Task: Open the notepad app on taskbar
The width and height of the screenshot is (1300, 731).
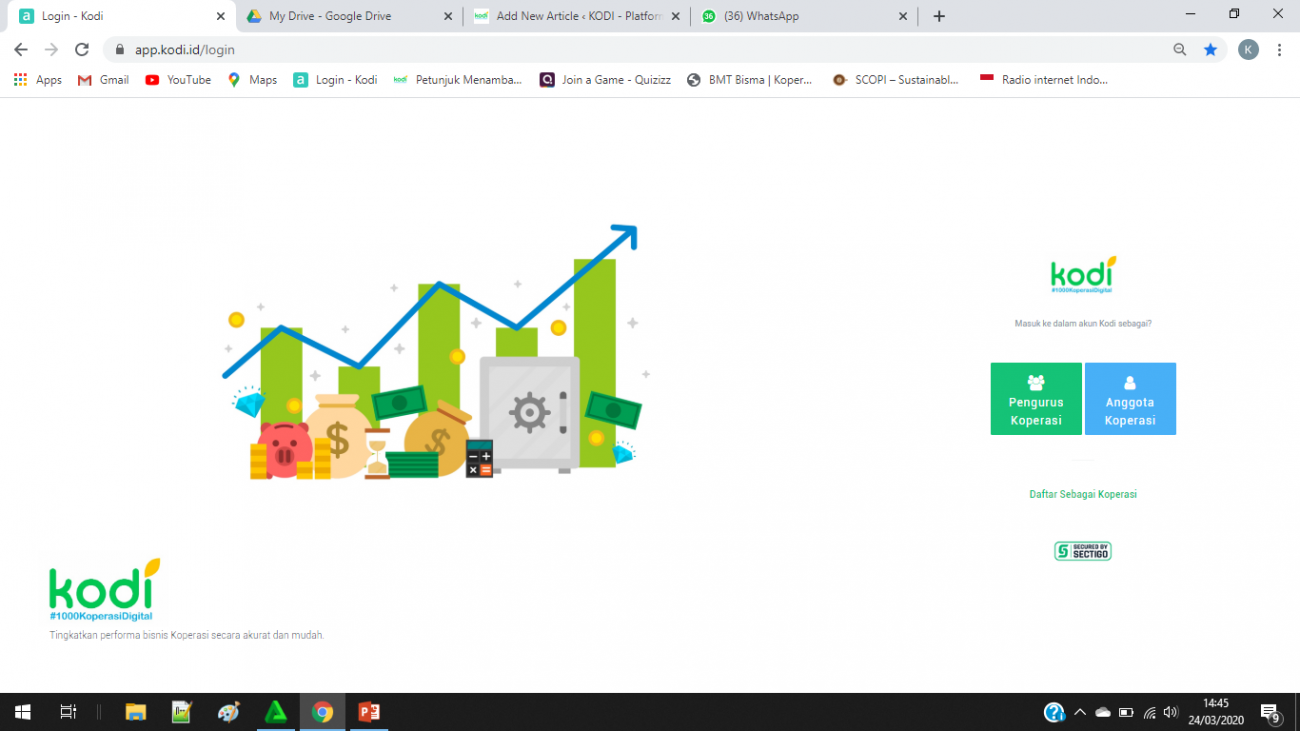Action: pyautogui.click(x=182, y=712)
